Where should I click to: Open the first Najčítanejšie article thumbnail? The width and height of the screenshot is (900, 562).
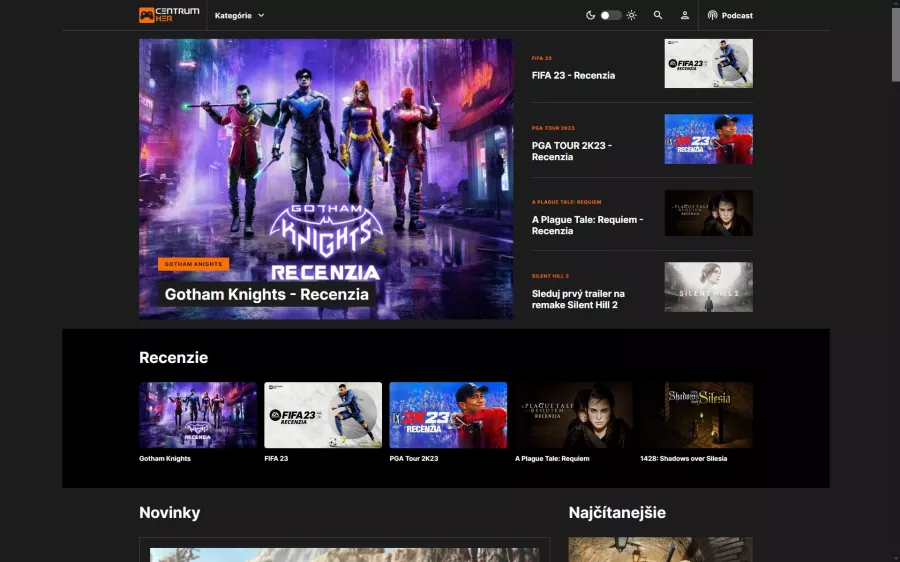[x=660, y=549]
